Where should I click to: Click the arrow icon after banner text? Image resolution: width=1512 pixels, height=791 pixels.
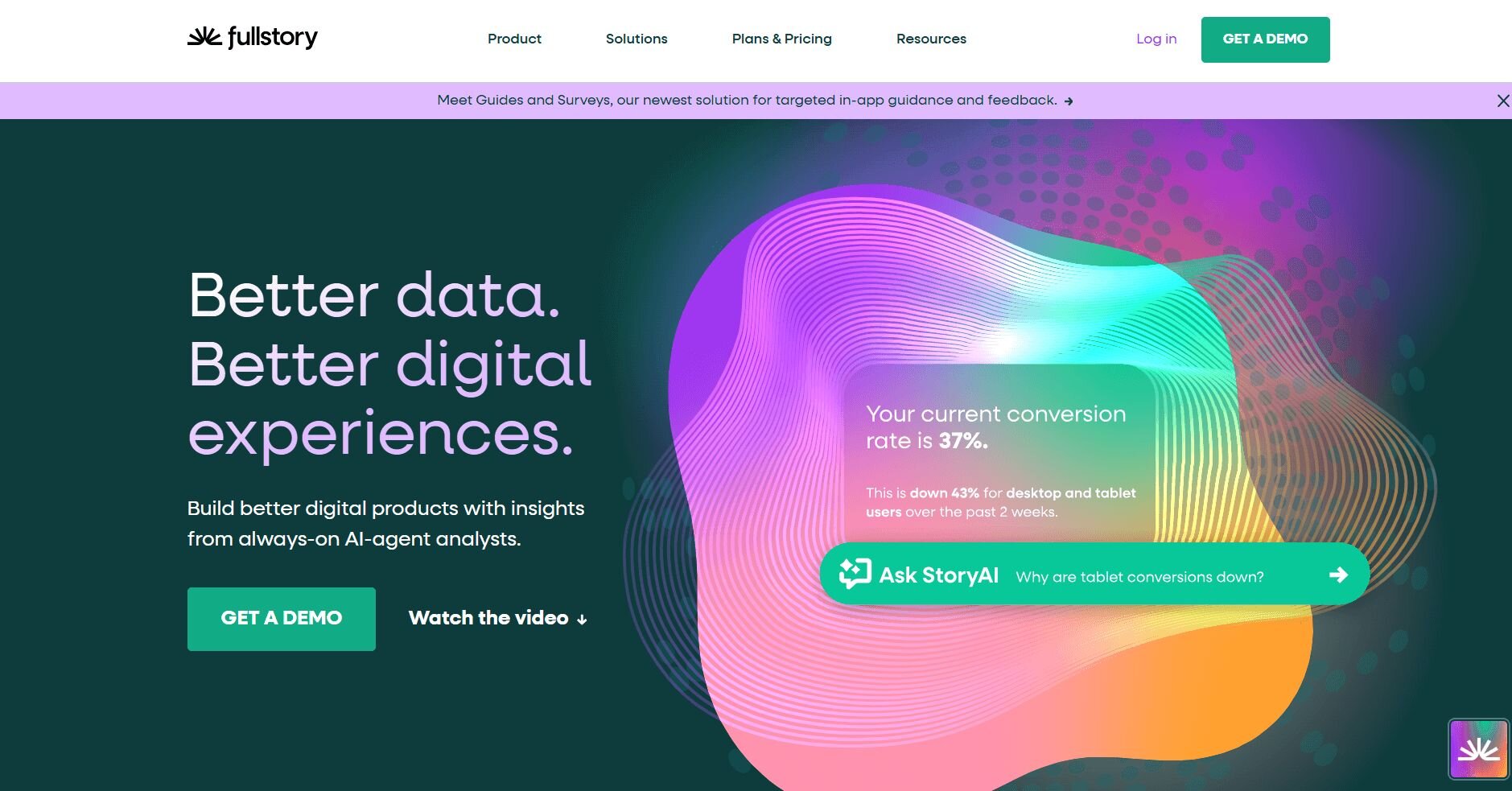(1069, 101)
